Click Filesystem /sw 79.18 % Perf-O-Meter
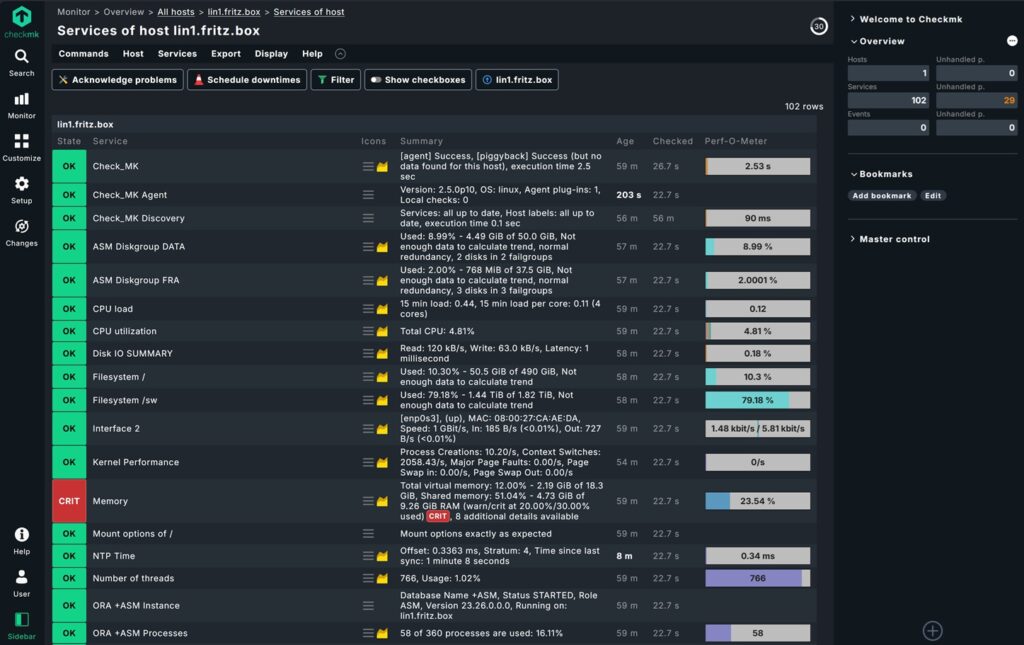1024x645 pixels. pos(758,400)
